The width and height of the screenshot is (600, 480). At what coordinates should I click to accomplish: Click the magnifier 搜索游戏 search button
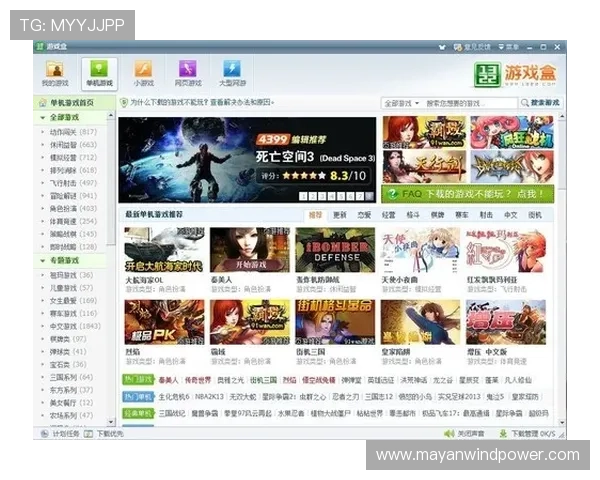click(541, 103)
